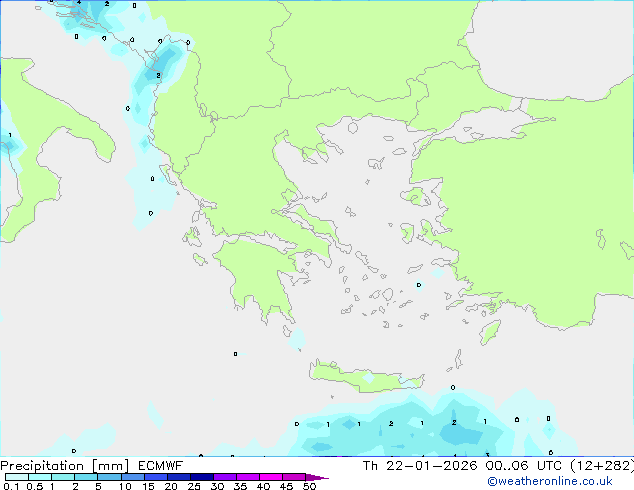Click the '35' legend scale label

click(x=240, y=486)
